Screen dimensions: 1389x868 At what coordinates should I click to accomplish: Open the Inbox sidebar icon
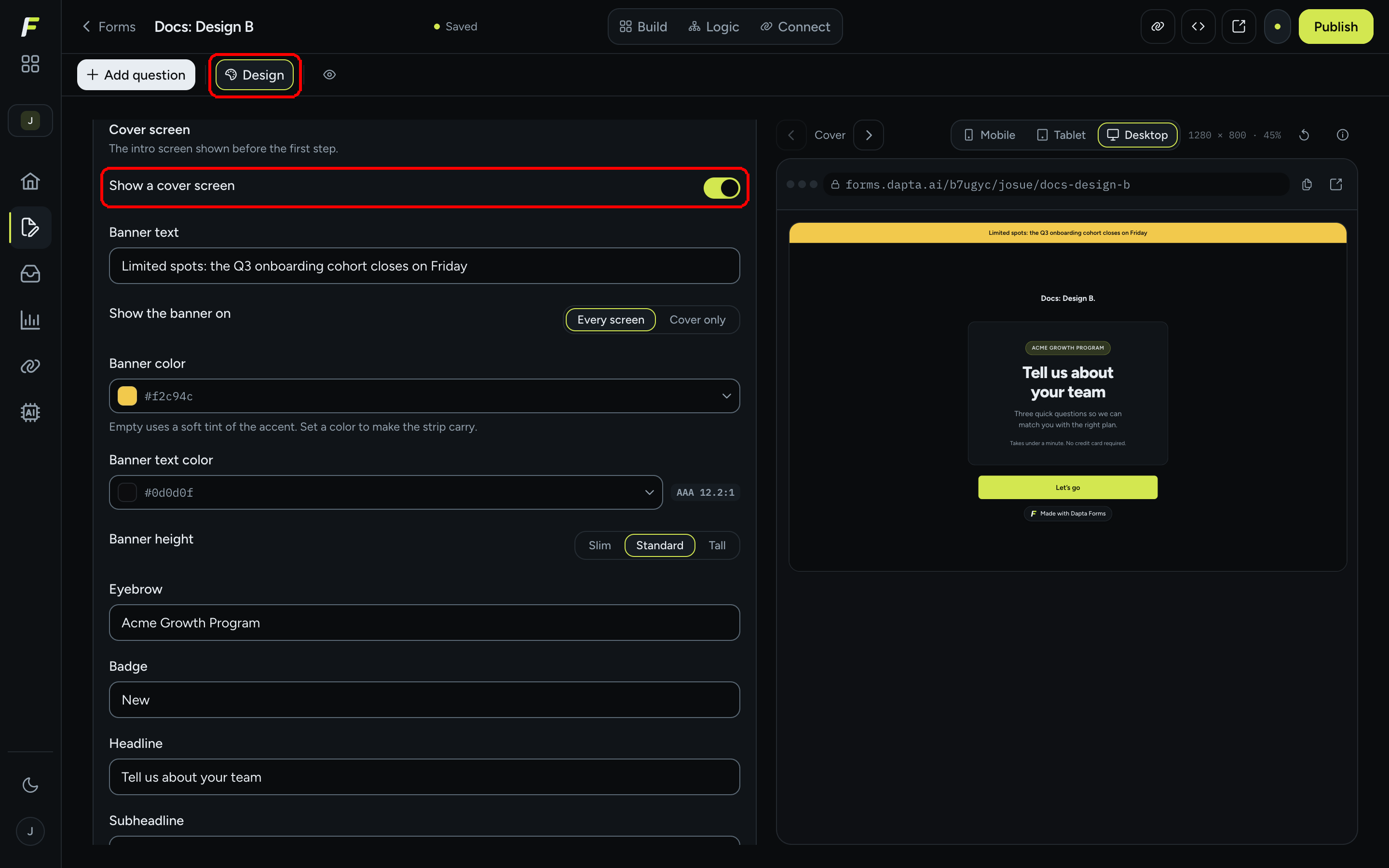tap(30, 274)
